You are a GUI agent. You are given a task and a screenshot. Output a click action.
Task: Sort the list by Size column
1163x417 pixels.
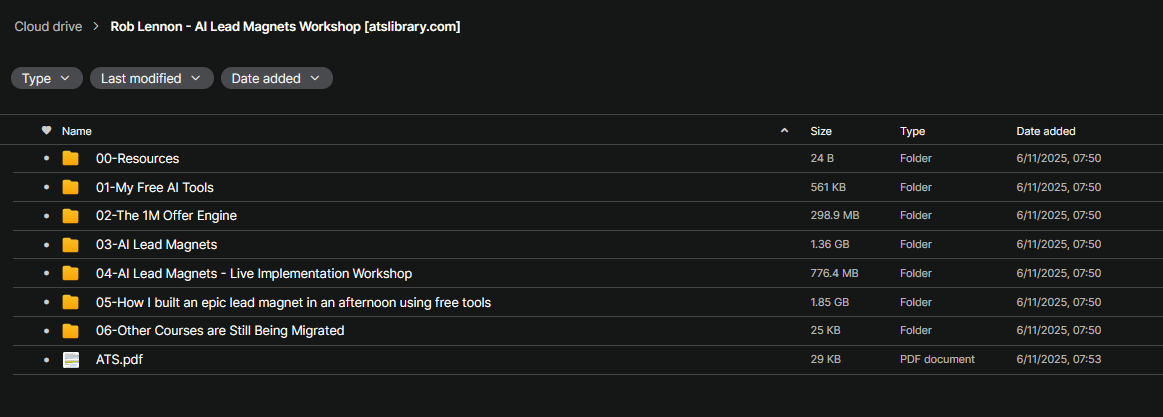[821, 131]
